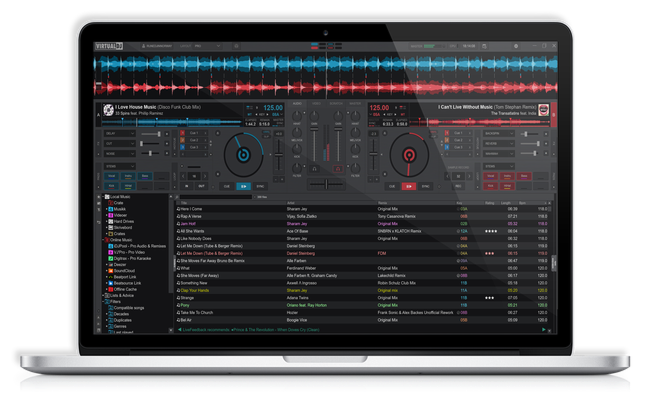
Task: Switch to the VIDEO mixer tab
Action: click(316, 103)
